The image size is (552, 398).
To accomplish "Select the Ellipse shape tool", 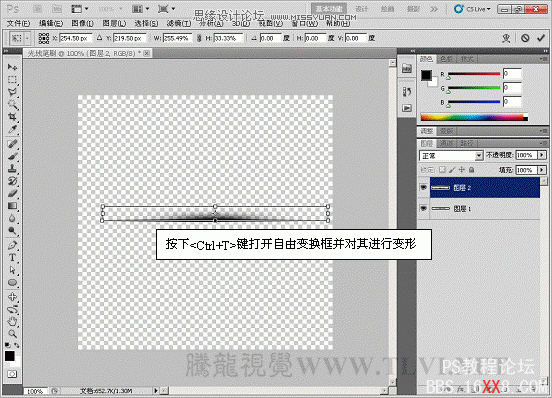I will tap(12, 283).
